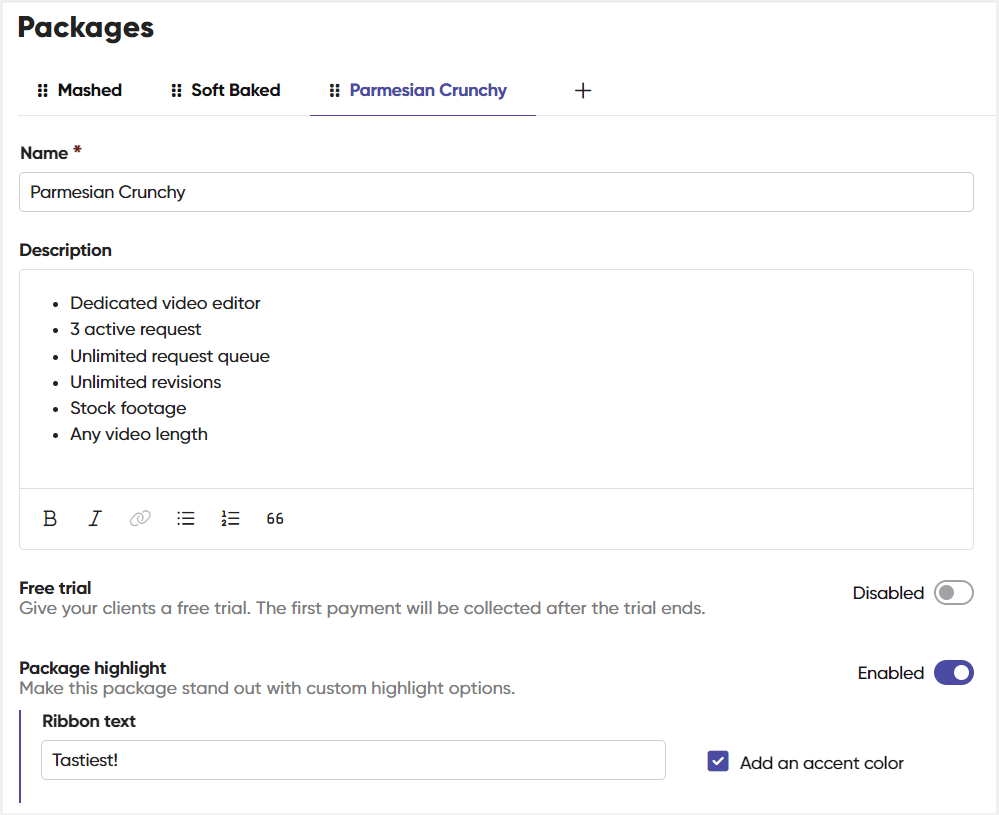Select the 'Enabled' label by Package highlight
This screenshot has width=999, height=815.
[x=891, y=674]
